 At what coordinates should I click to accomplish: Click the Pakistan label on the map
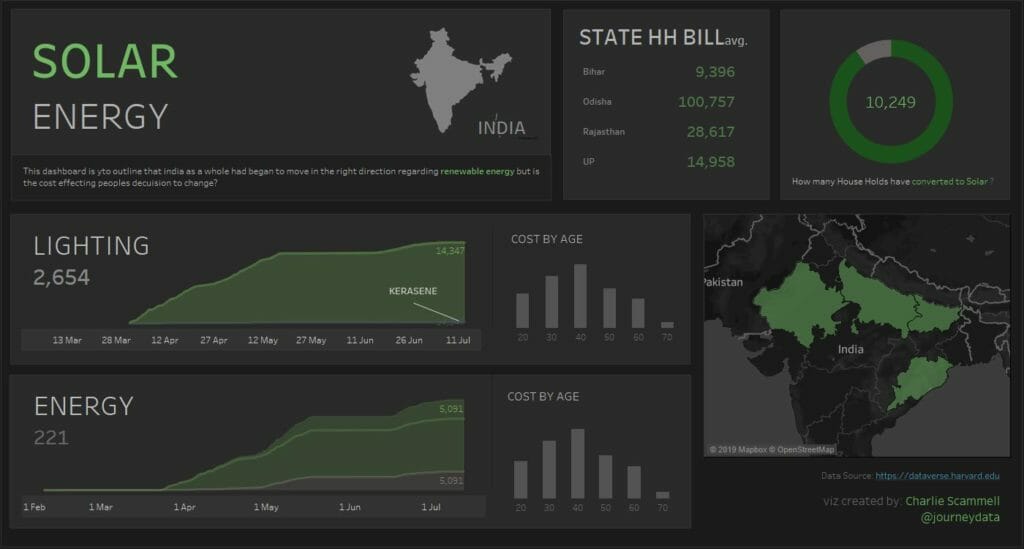(723, 283)
